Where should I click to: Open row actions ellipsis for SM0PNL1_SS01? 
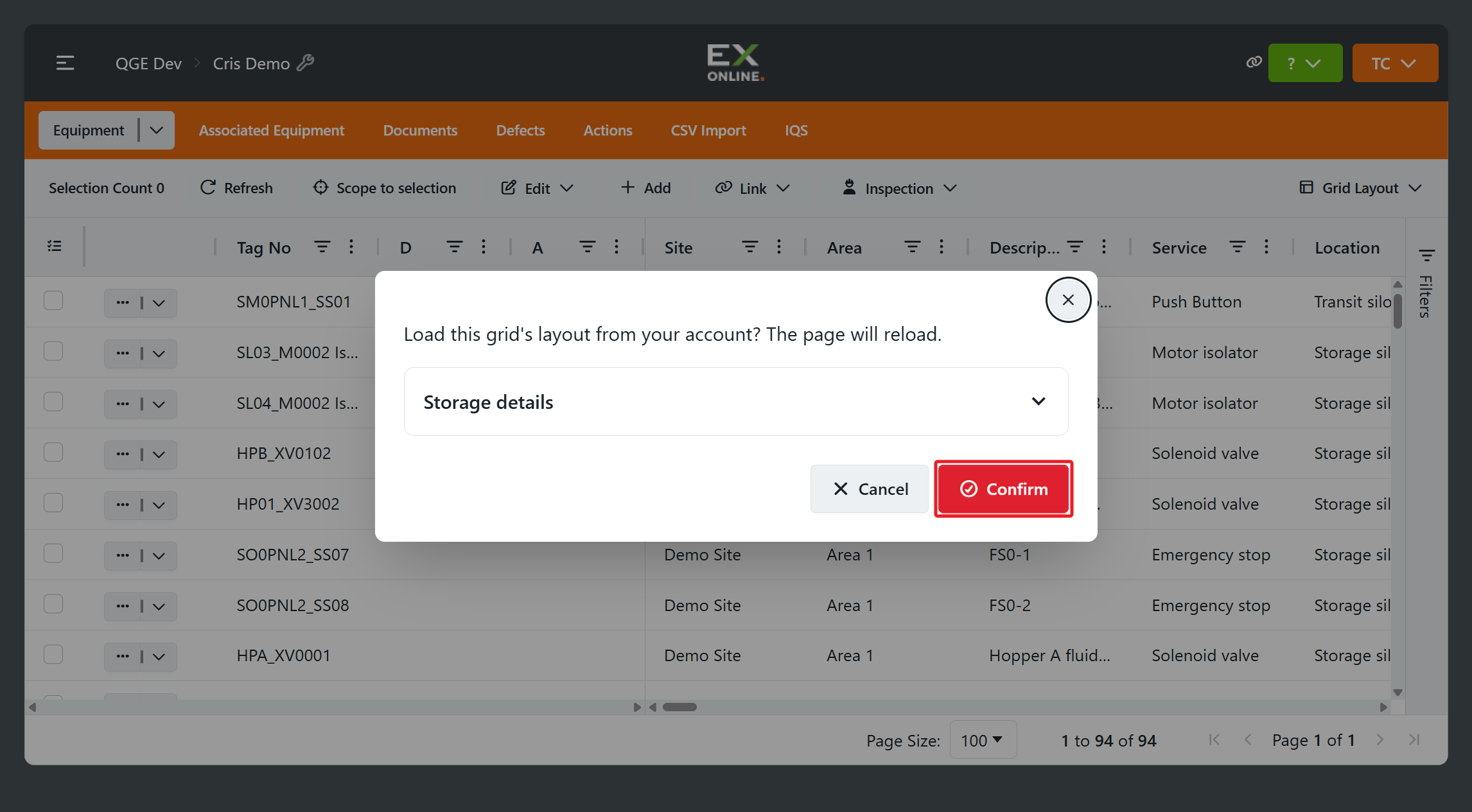123,302
